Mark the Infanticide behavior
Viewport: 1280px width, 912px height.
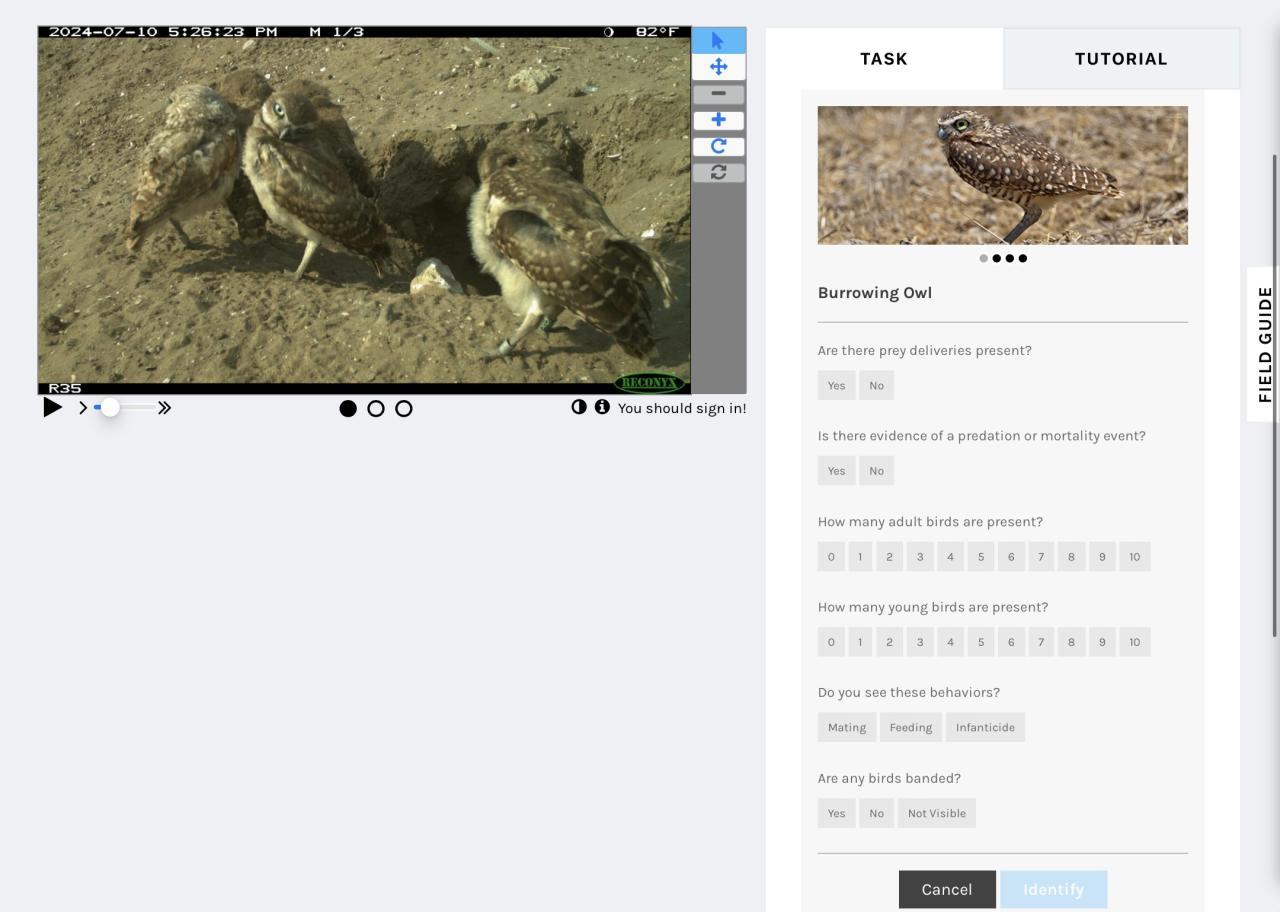click(985, 727)
